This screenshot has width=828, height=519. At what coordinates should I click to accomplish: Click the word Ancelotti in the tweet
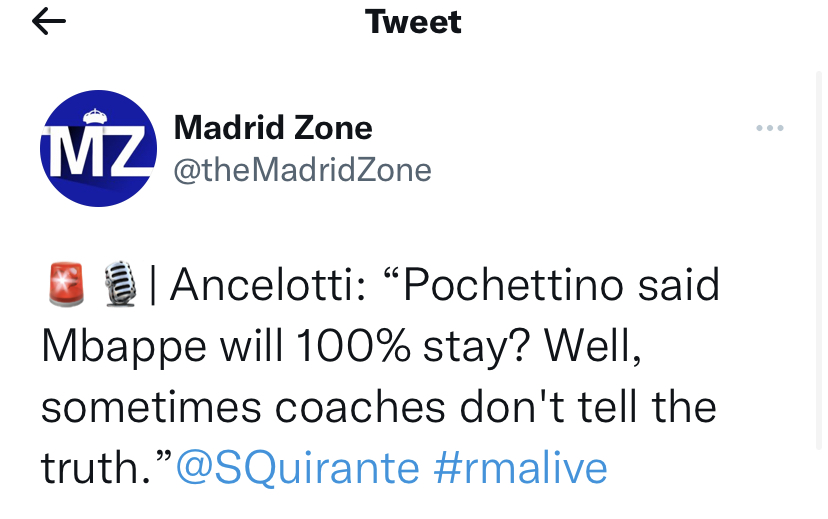click(266, 286)
